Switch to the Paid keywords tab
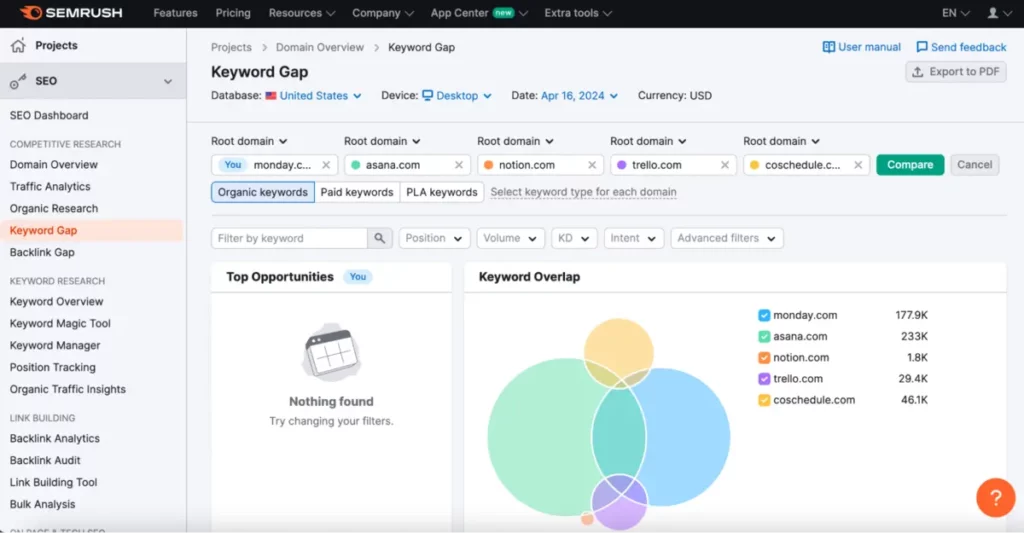1024x533 pixels. 356,192
